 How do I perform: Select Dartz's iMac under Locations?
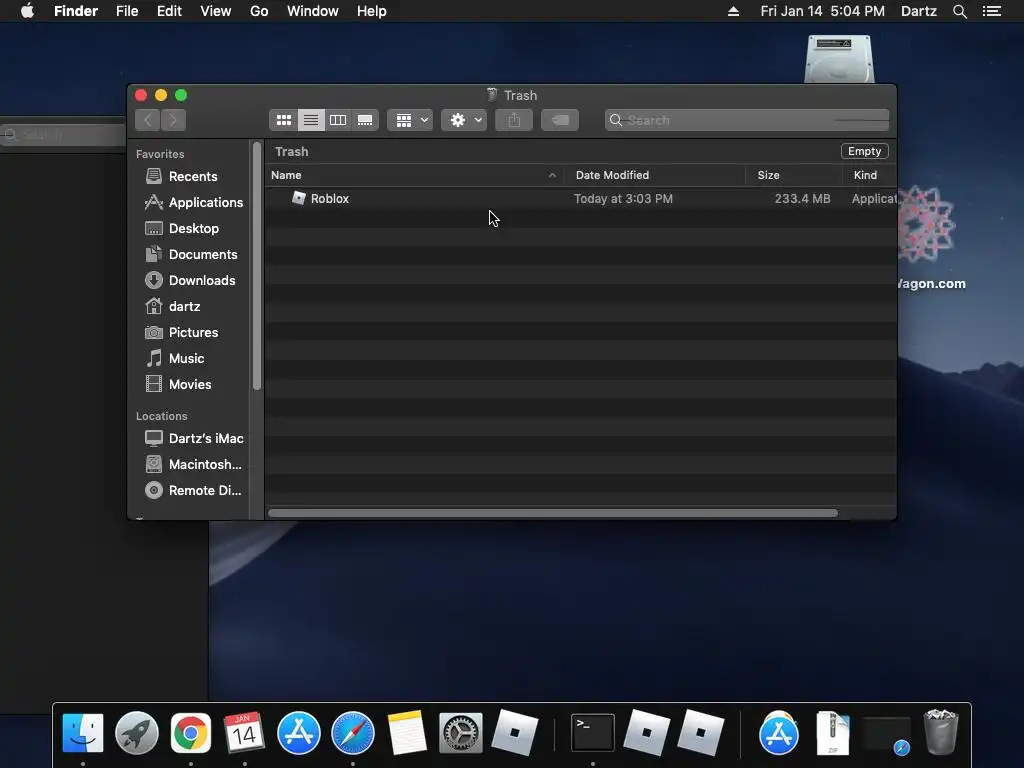[x=206, y=438]
